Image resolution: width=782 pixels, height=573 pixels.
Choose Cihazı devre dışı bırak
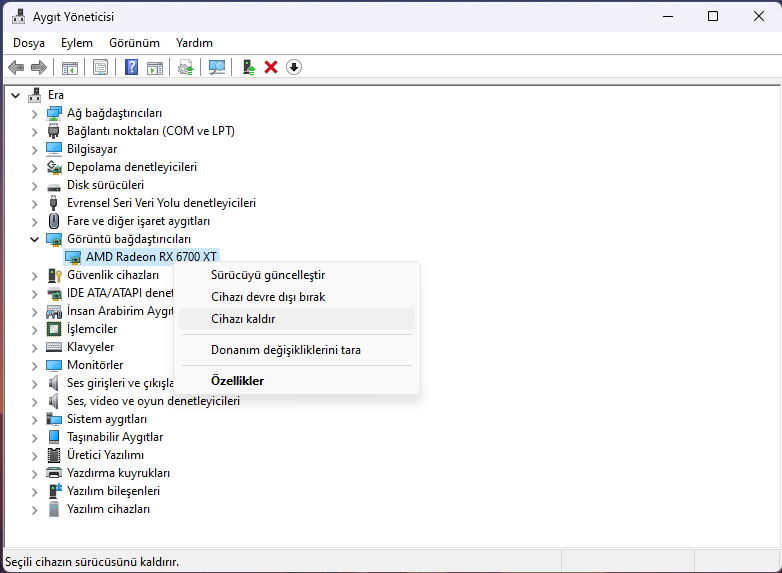[297, 297]
